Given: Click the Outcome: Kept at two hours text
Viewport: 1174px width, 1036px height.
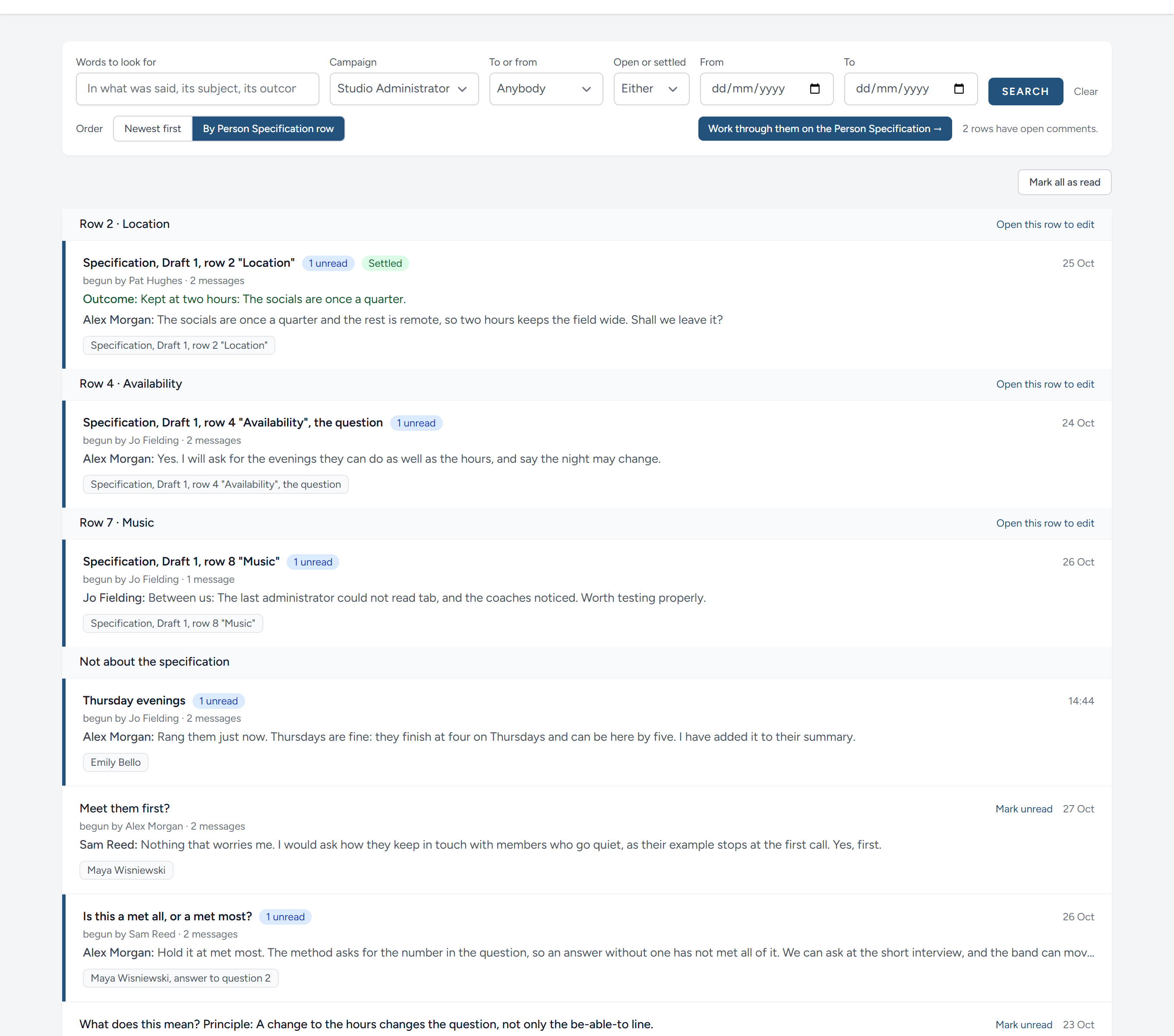Looking at the screenshot, I should click(x=244, y=299).
